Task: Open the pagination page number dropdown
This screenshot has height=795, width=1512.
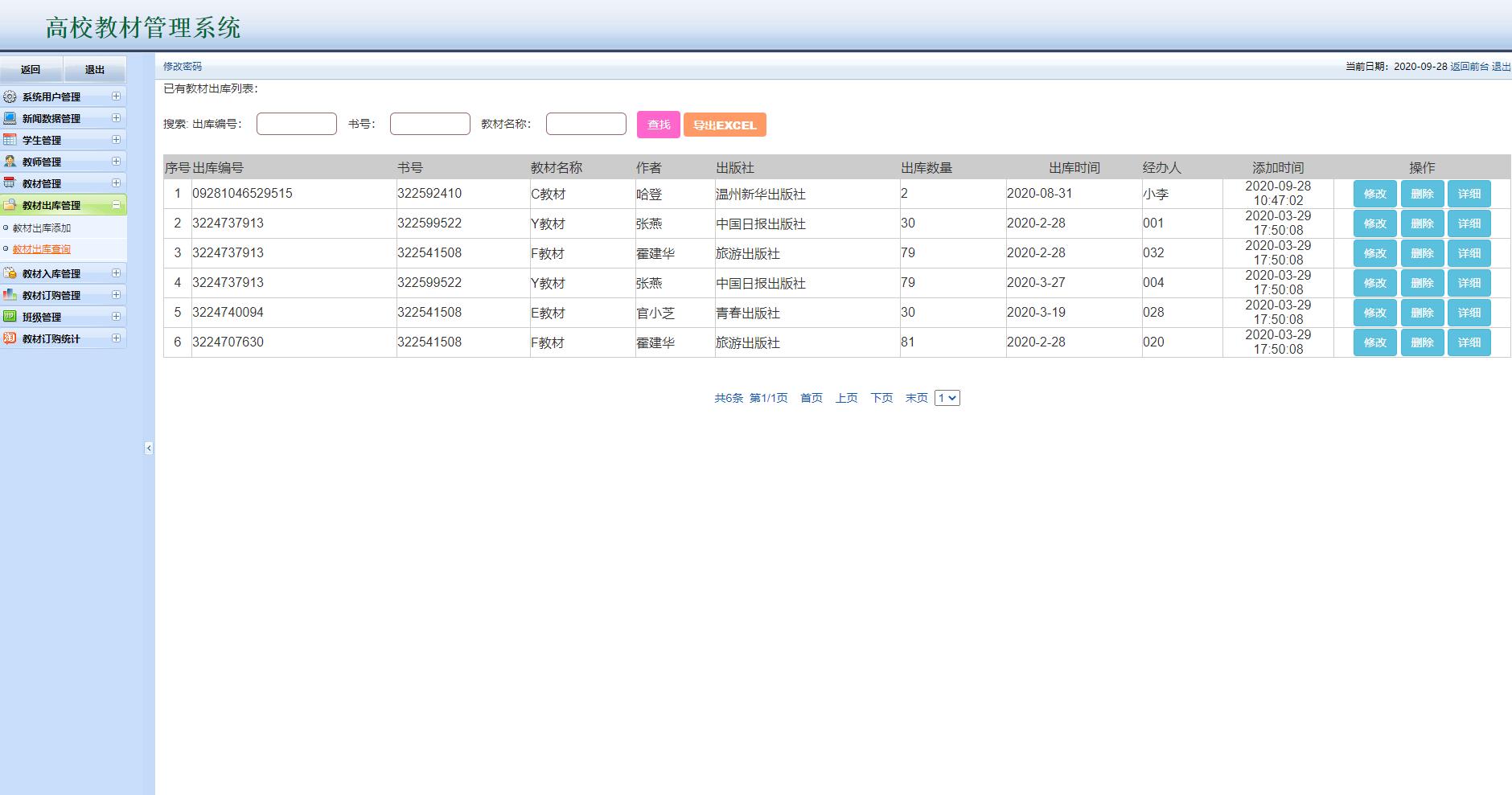Action: [948, 397]
